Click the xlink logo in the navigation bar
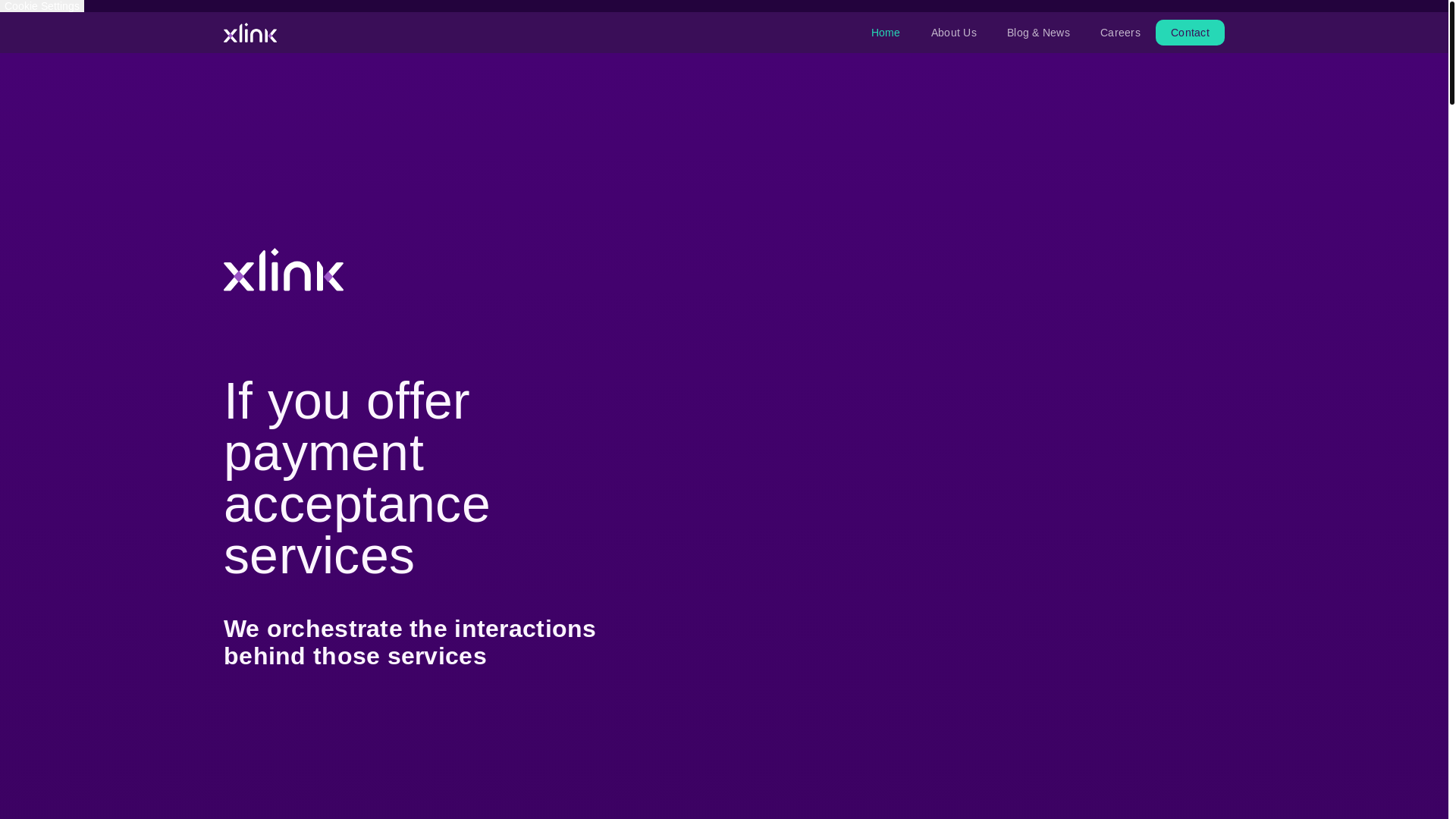 point(250,33)
